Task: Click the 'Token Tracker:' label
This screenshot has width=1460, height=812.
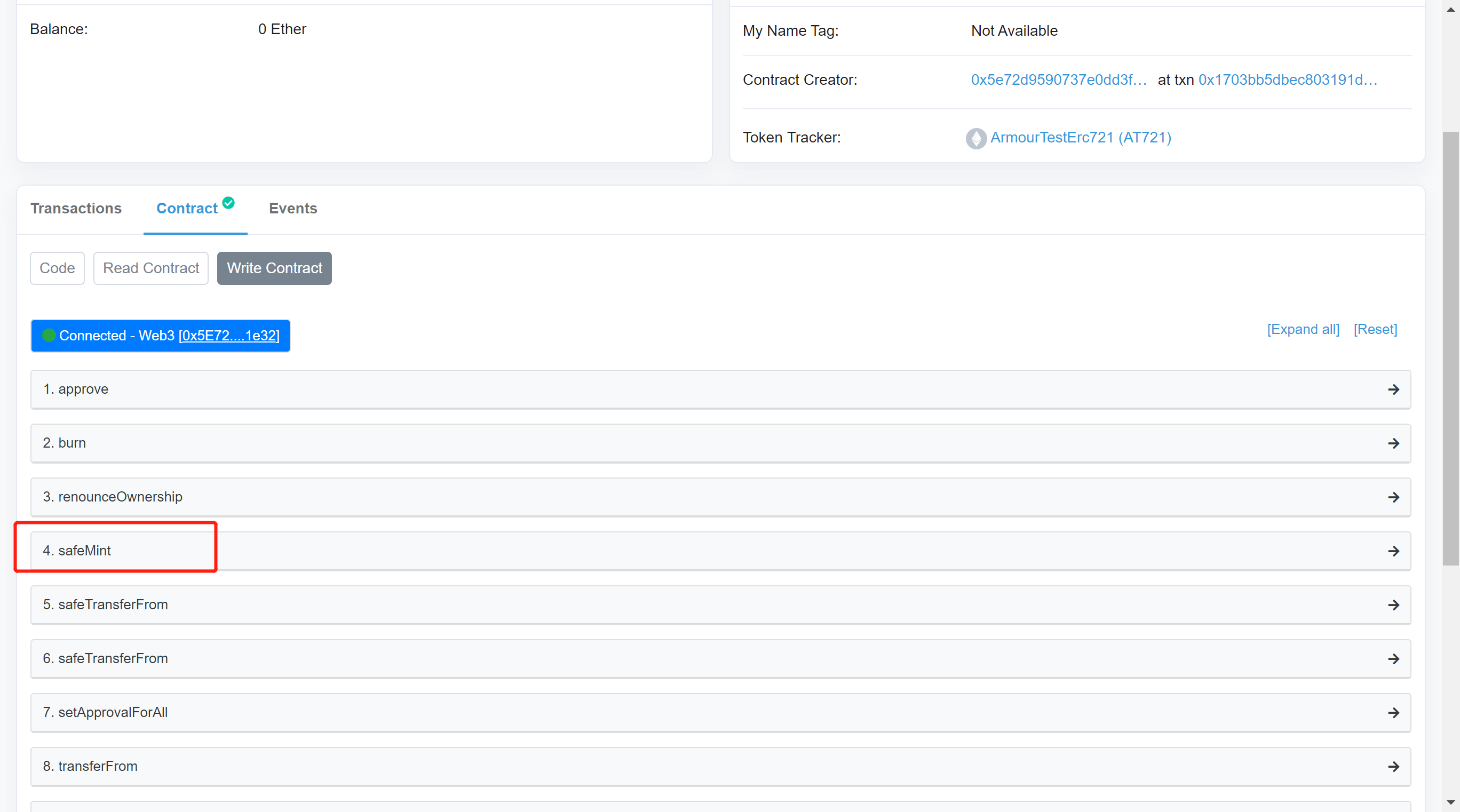Action: [791, 138]
